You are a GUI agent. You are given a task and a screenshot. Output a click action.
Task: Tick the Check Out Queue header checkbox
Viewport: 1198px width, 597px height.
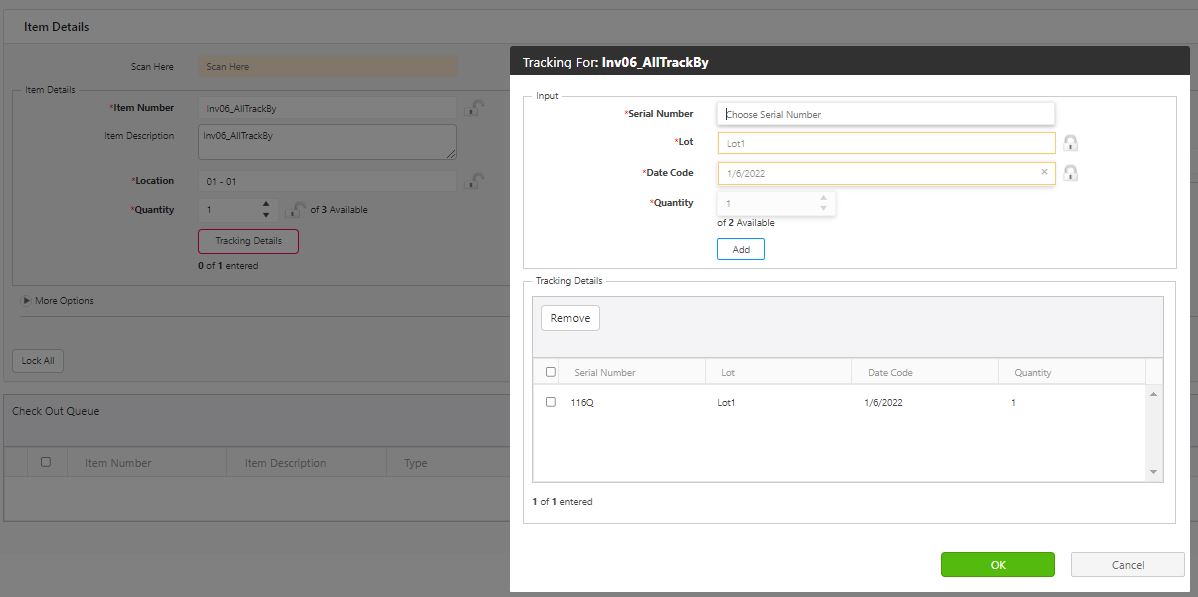coord(45,462)
